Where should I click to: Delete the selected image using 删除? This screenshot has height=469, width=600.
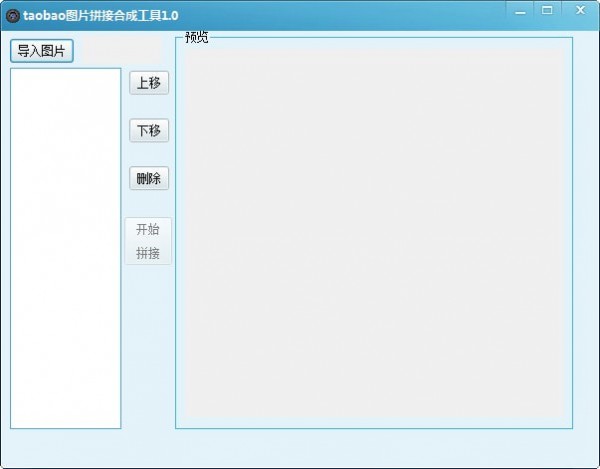tap(149, 179)
